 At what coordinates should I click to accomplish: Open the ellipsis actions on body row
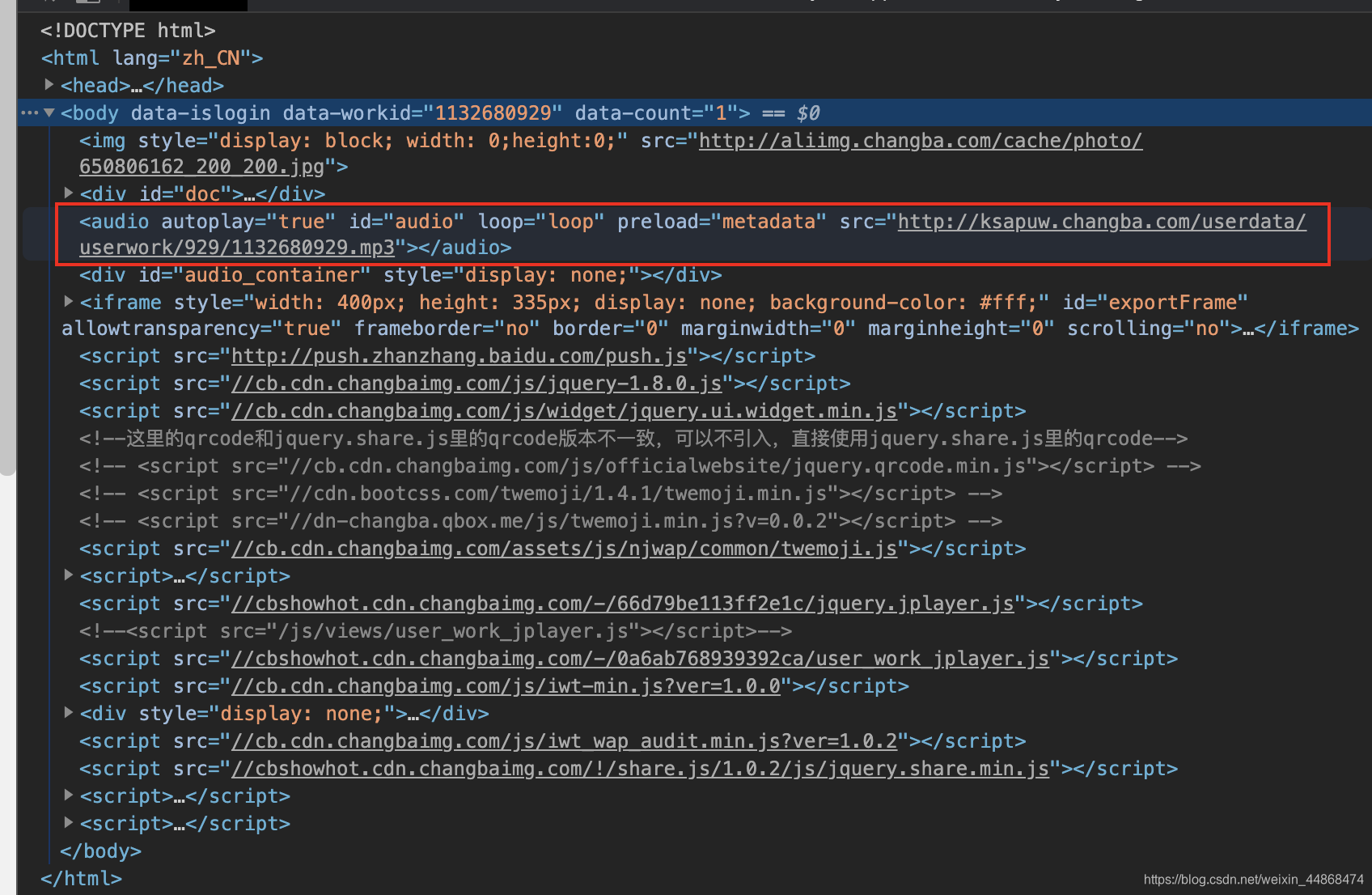pyautogui.click(x=29, y=112)
